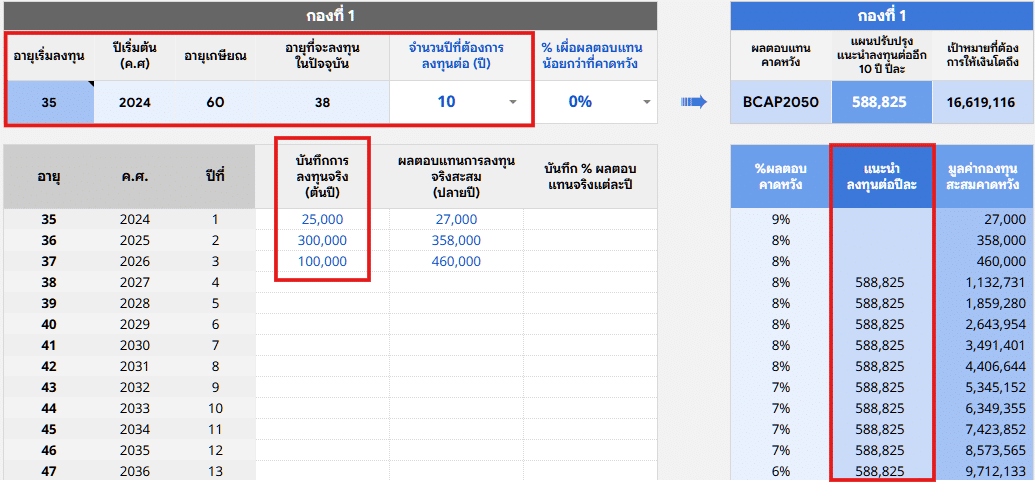
Task: Click the ผลตอบแทนการลงทุนจริงสะสม (ปลายปี) header
Action: pyautogui.click(x=457, y=176)
